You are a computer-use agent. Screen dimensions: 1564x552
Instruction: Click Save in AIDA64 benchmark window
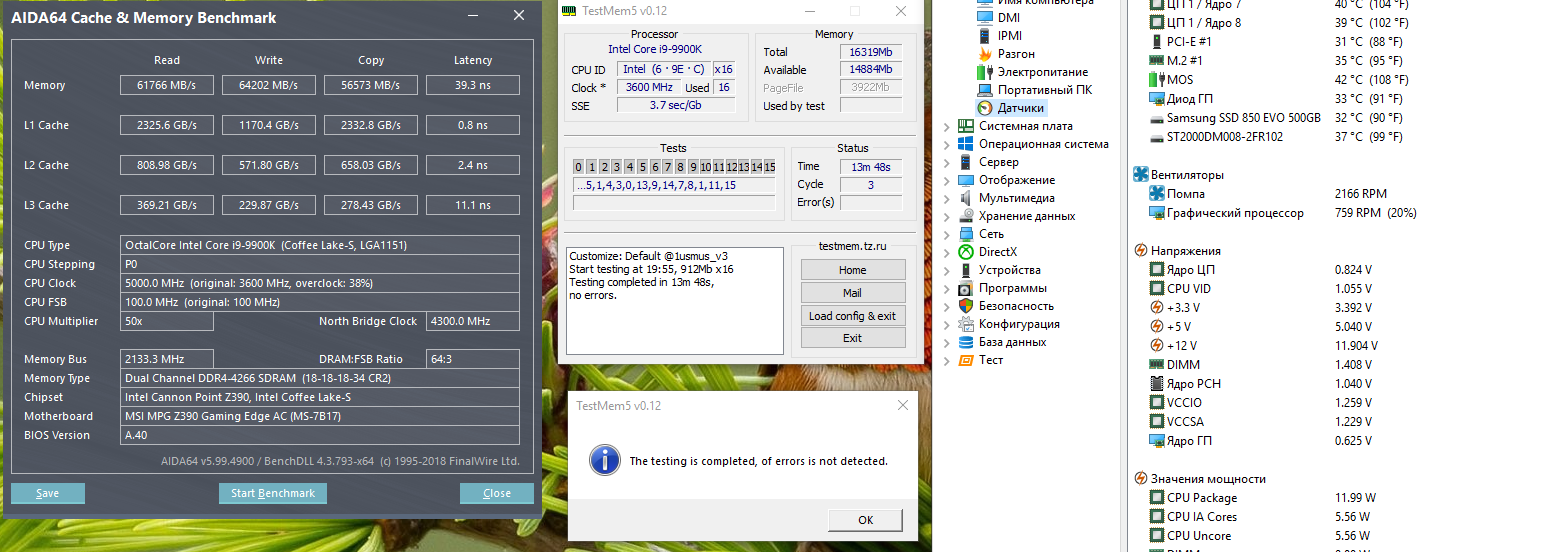tap(48, 493)
